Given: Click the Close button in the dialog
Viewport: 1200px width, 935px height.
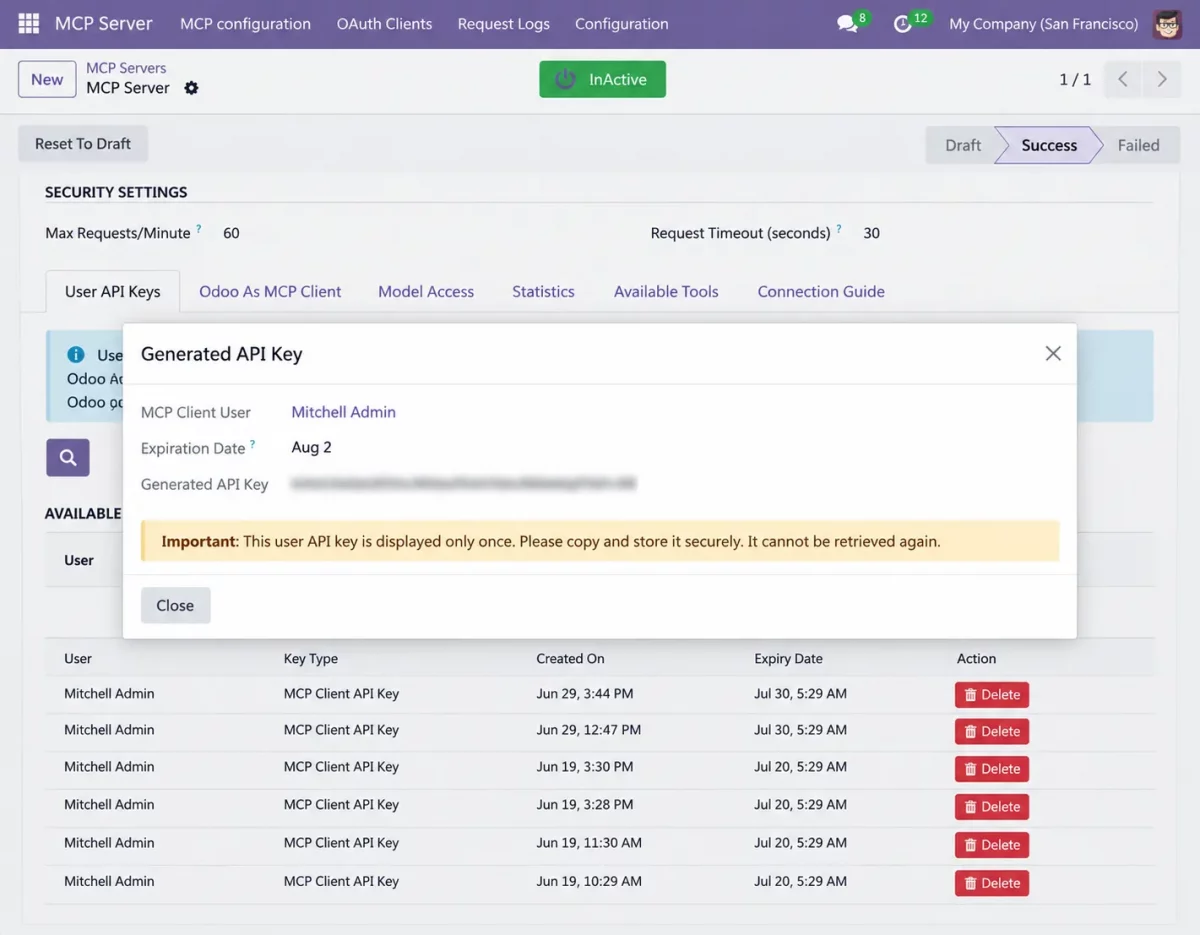Looking at the screenshot, I should click(x=175, y=605).
